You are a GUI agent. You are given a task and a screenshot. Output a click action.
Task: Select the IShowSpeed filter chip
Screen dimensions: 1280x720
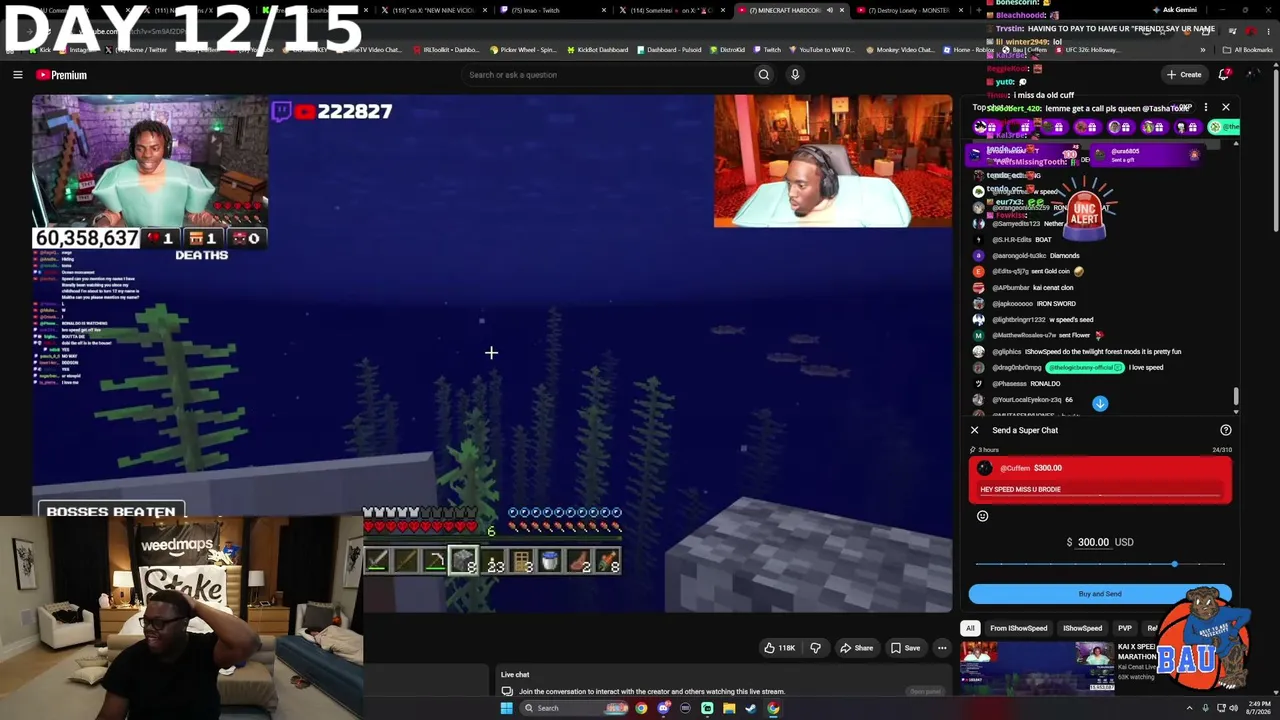click(1082, 628)
